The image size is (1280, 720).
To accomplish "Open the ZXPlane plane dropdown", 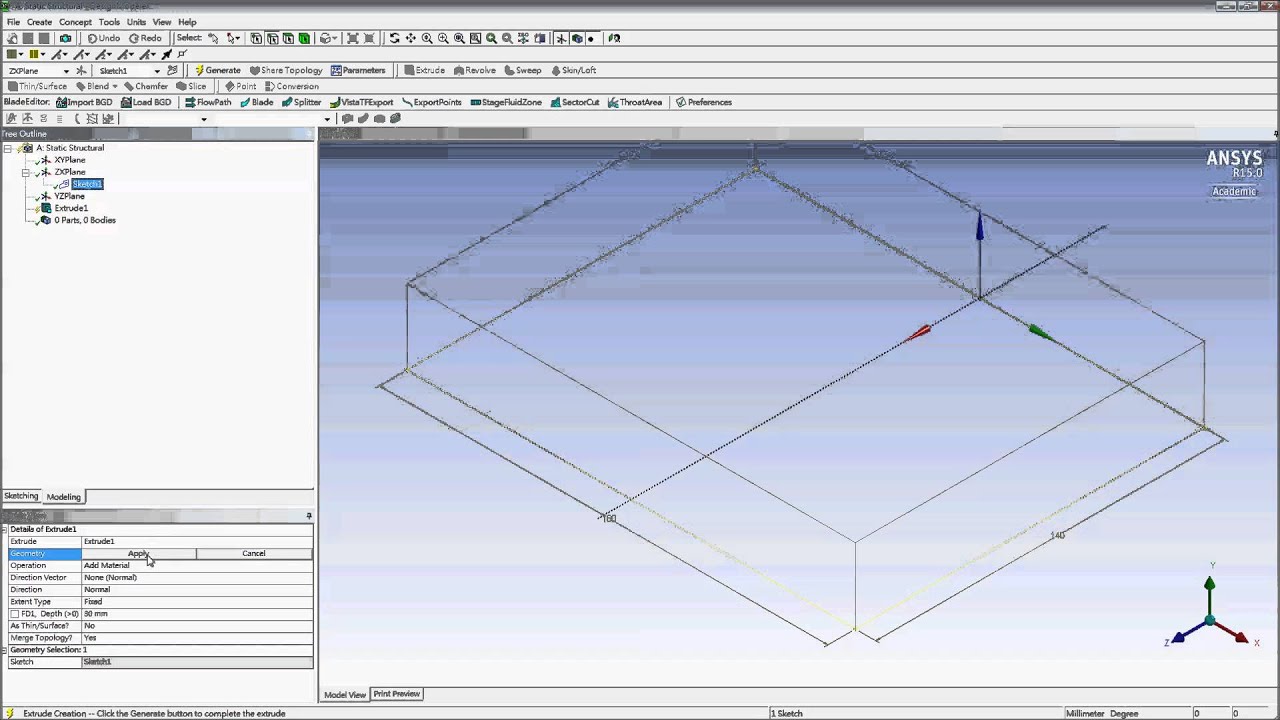I will (x=66, y=71).
